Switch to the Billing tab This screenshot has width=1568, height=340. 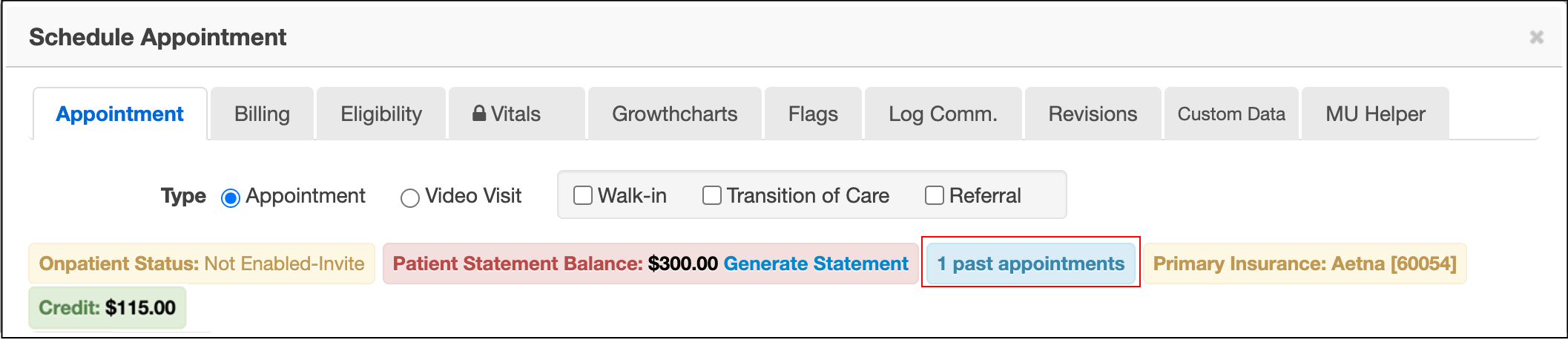[262, 114]
